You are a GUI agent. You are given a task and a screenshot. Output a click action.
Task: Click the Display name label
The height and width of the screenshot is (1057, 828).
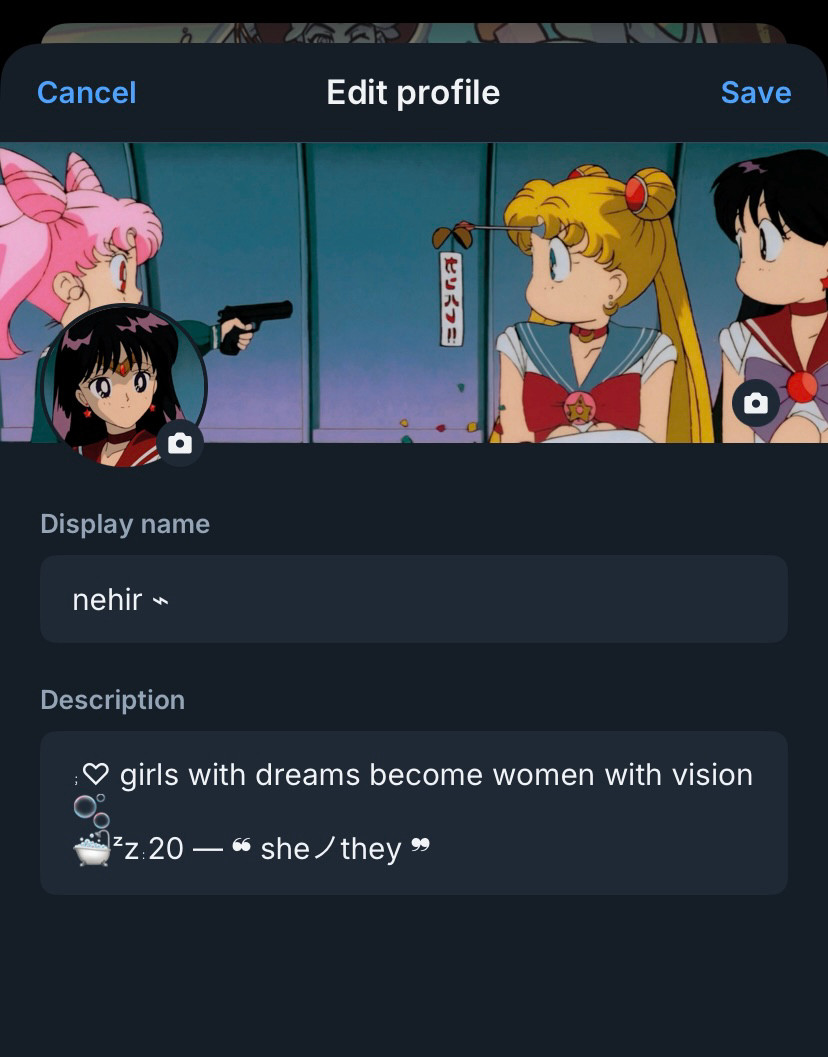click(125, 524)
